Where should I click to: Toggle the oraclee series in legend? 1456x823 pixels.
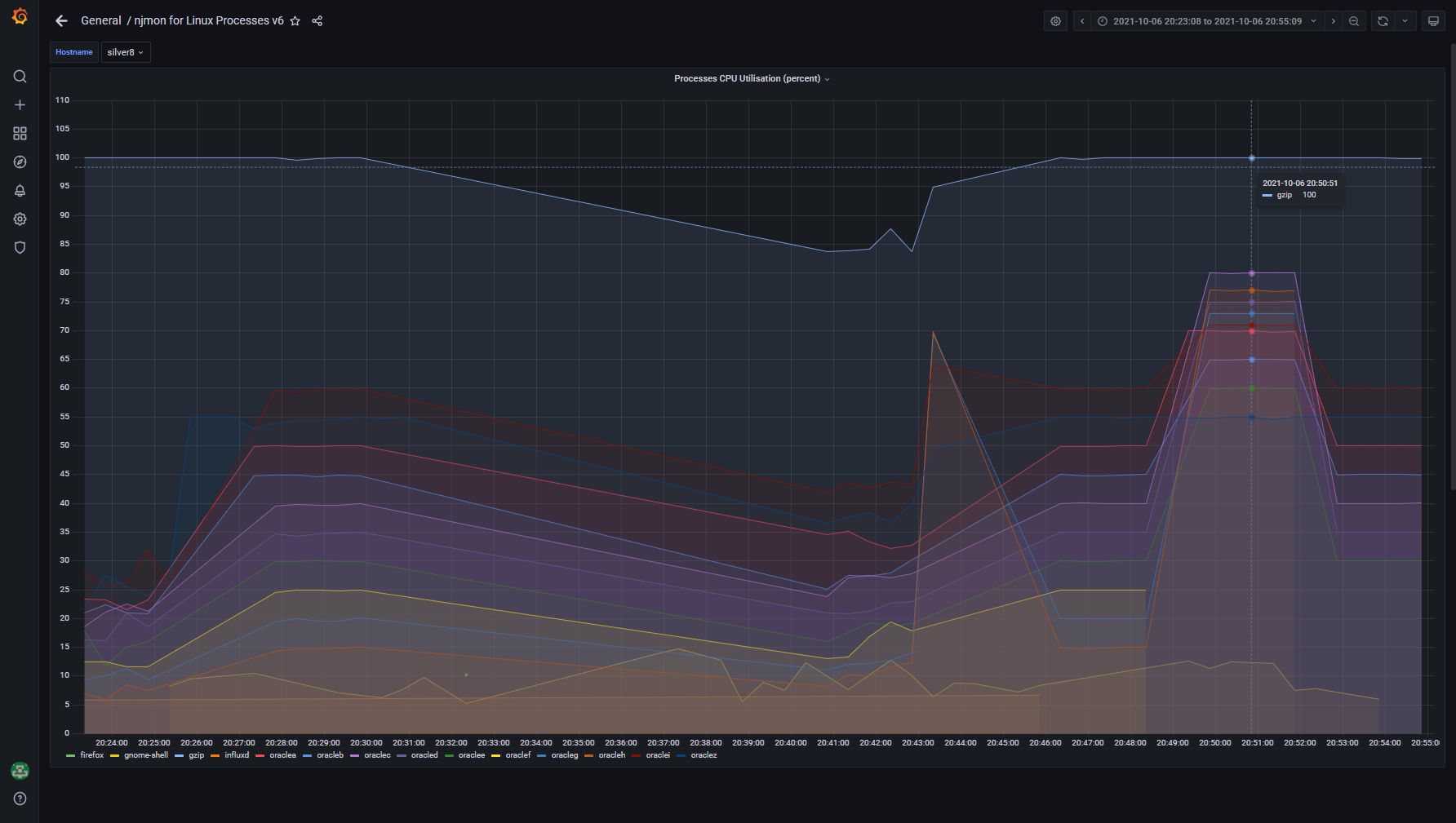472,755
